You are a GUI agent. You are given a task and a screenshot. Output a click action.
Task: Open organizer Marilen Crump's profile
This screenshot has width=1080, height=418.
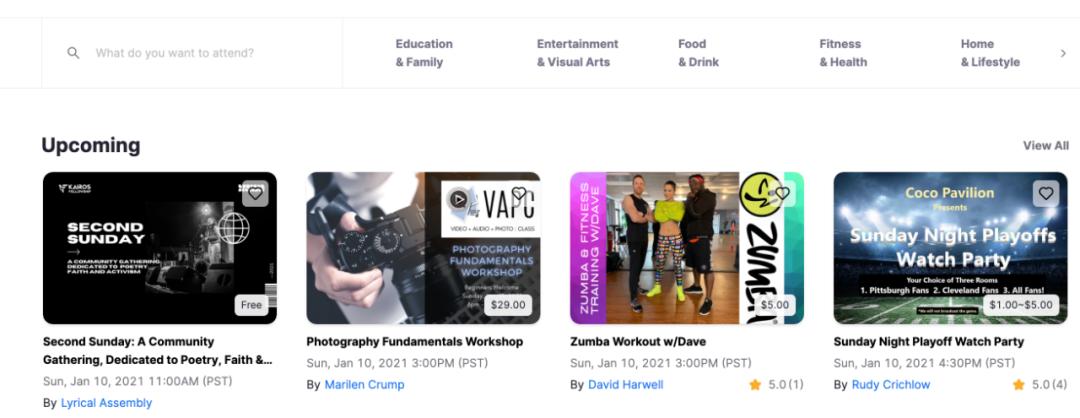click(x=364, y=385)
